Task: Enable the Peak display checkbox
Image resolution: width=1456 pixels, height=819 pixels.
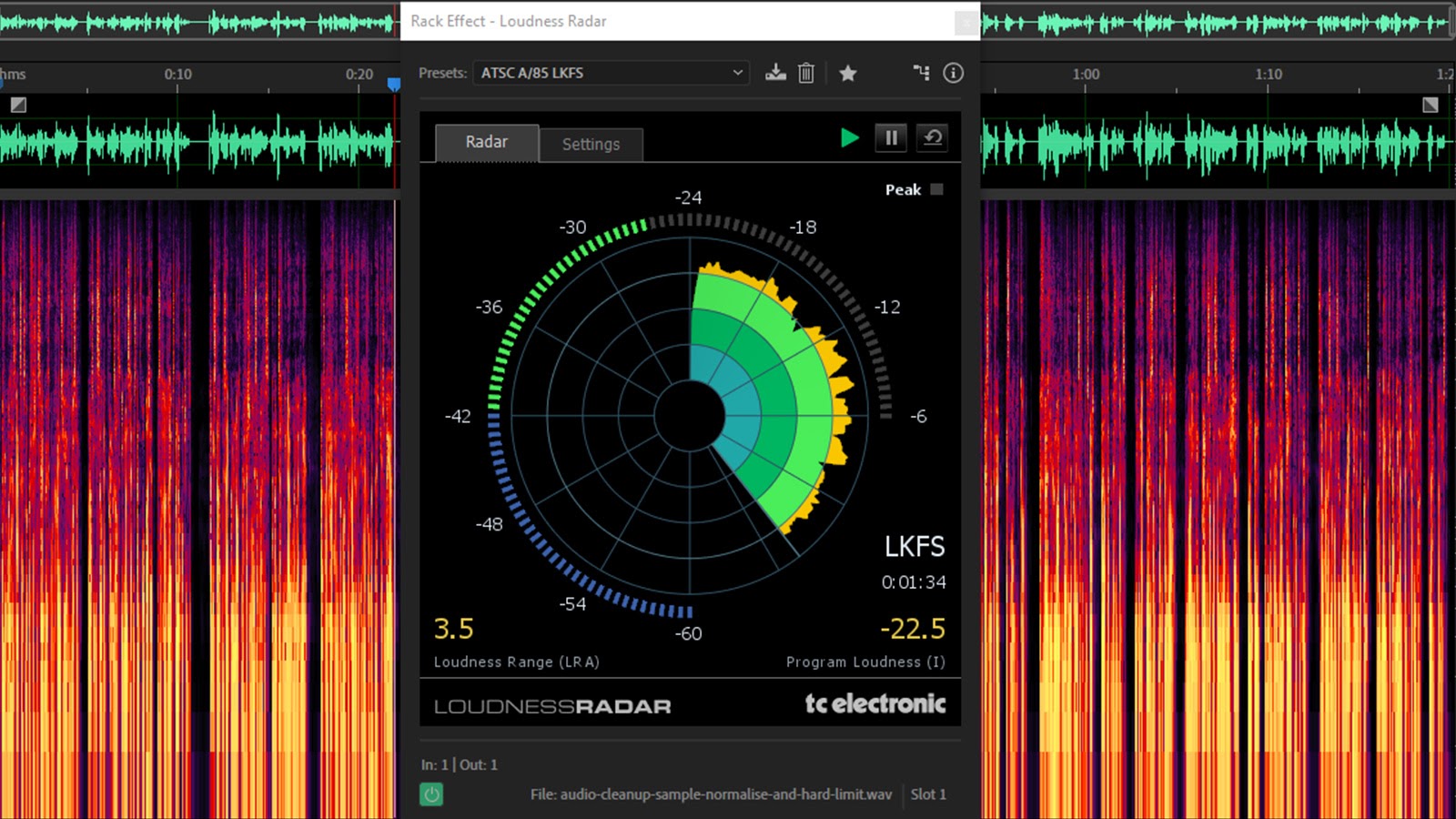Action: pos(936,189)
